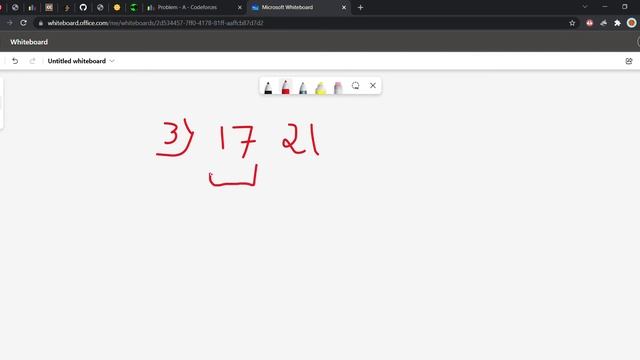The height and width of the screenshot is (360, 640).
Task: Select the blue pen tool
Action: click(x=303, y=87)
